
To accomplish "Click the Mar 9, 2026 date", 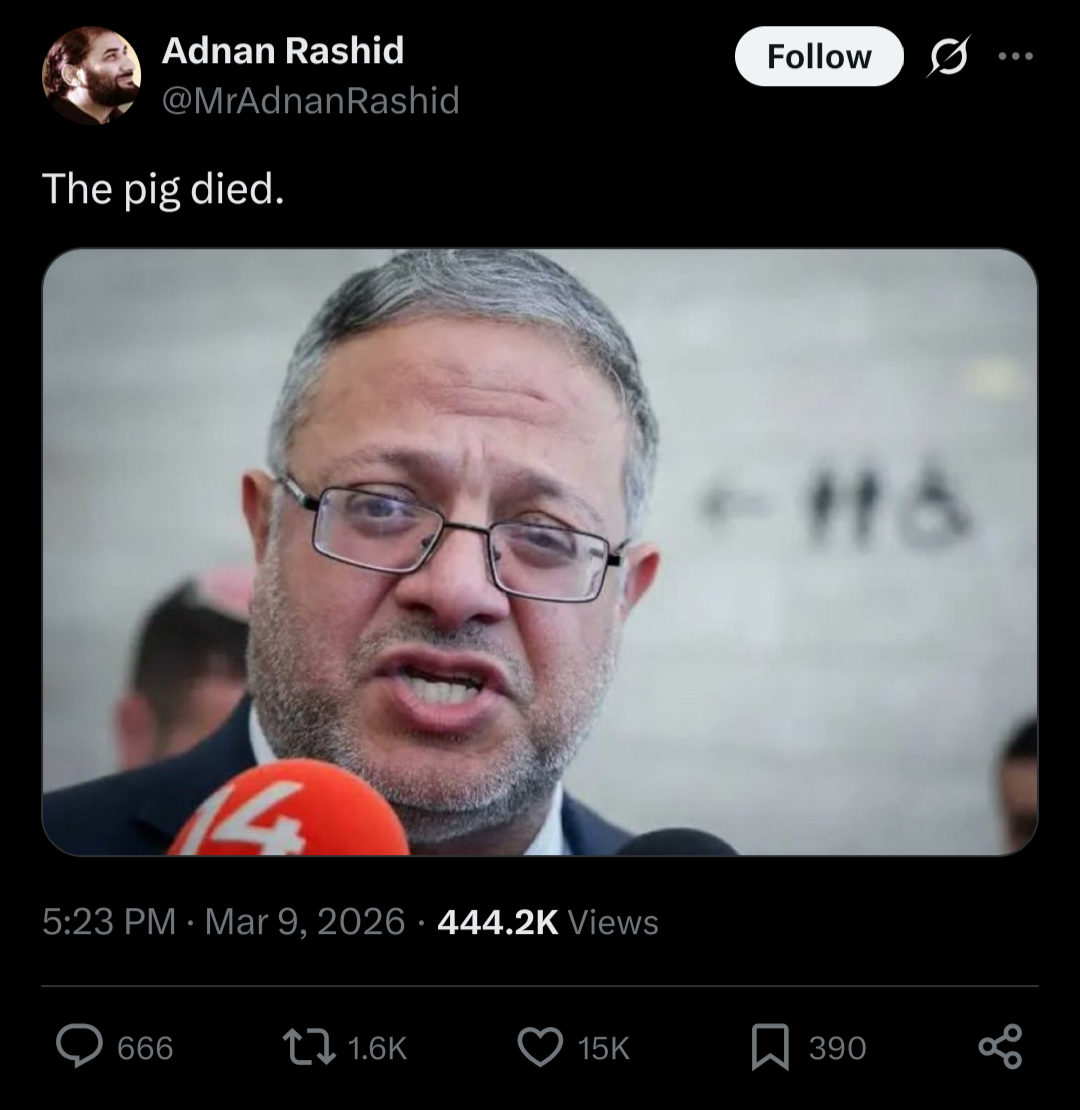I will tap(305, 922).
